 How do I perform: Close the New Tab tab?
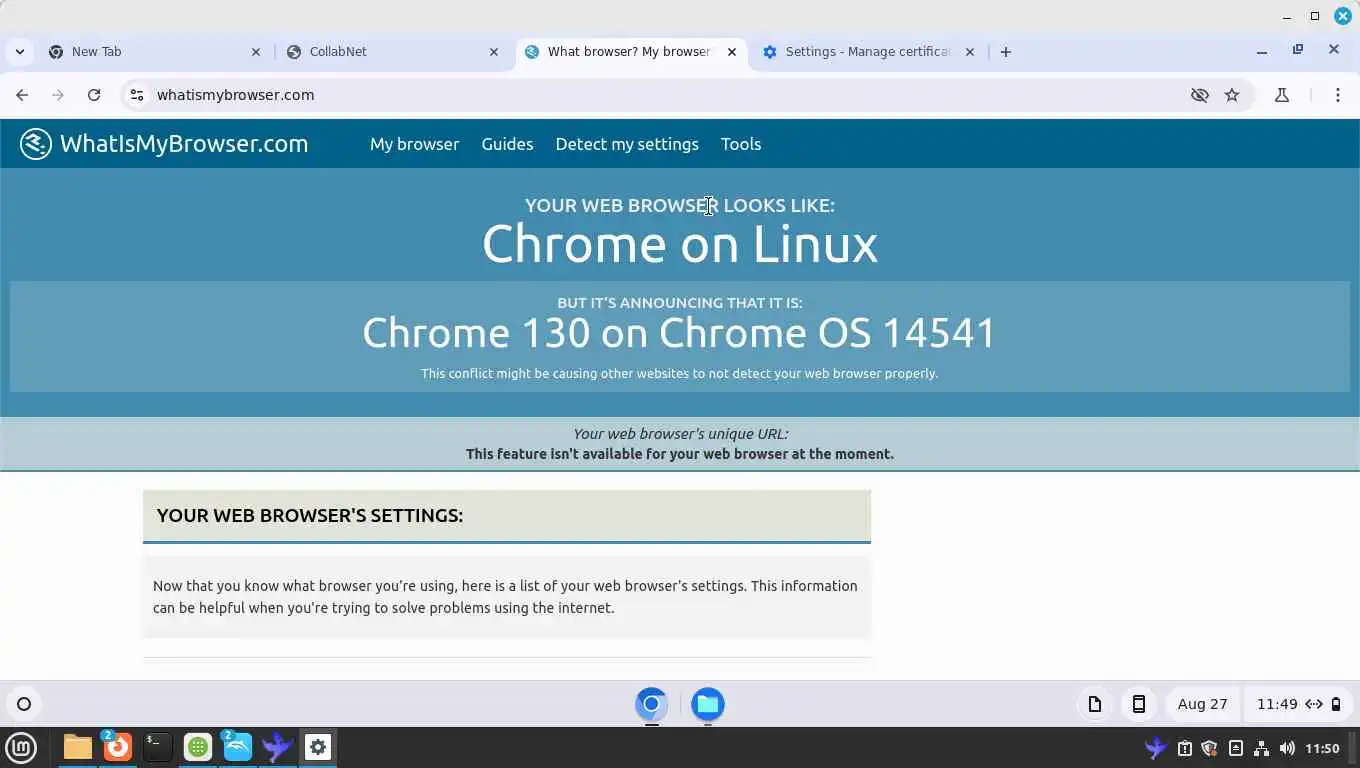(256, 52)
